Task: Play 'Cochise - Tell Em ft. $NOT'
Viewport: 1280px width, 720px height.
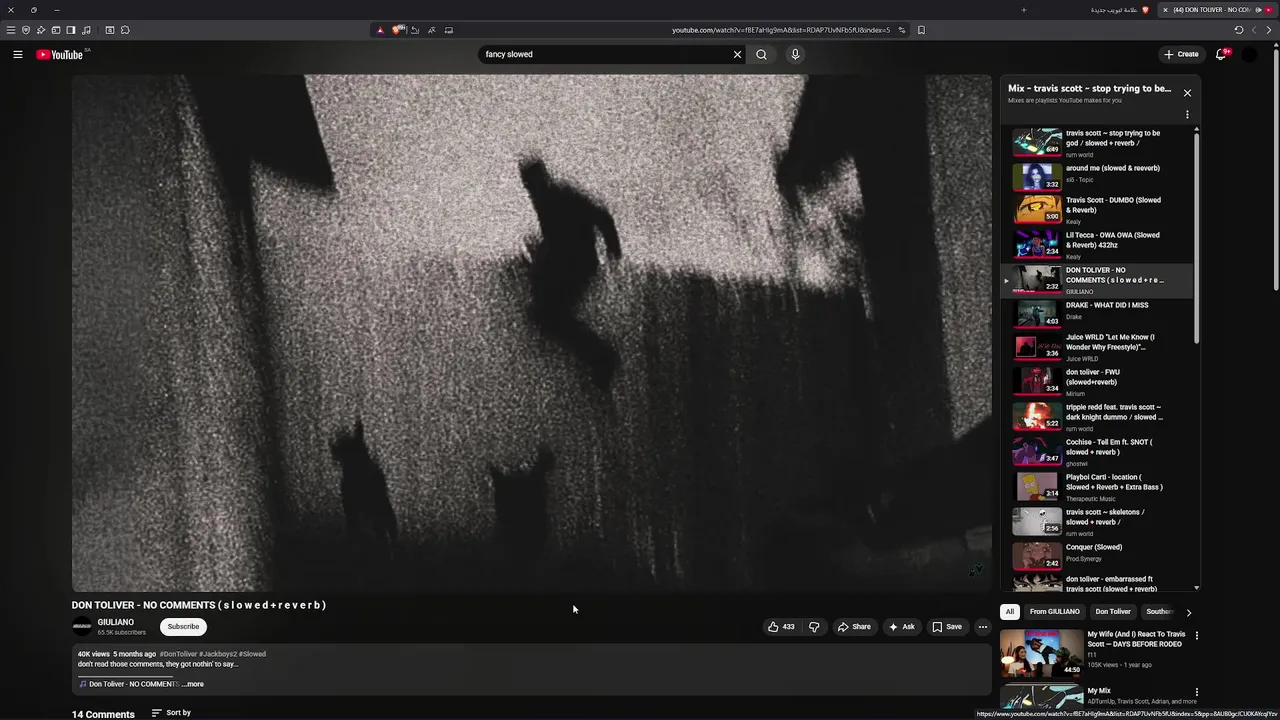Action: (1096, 452)
